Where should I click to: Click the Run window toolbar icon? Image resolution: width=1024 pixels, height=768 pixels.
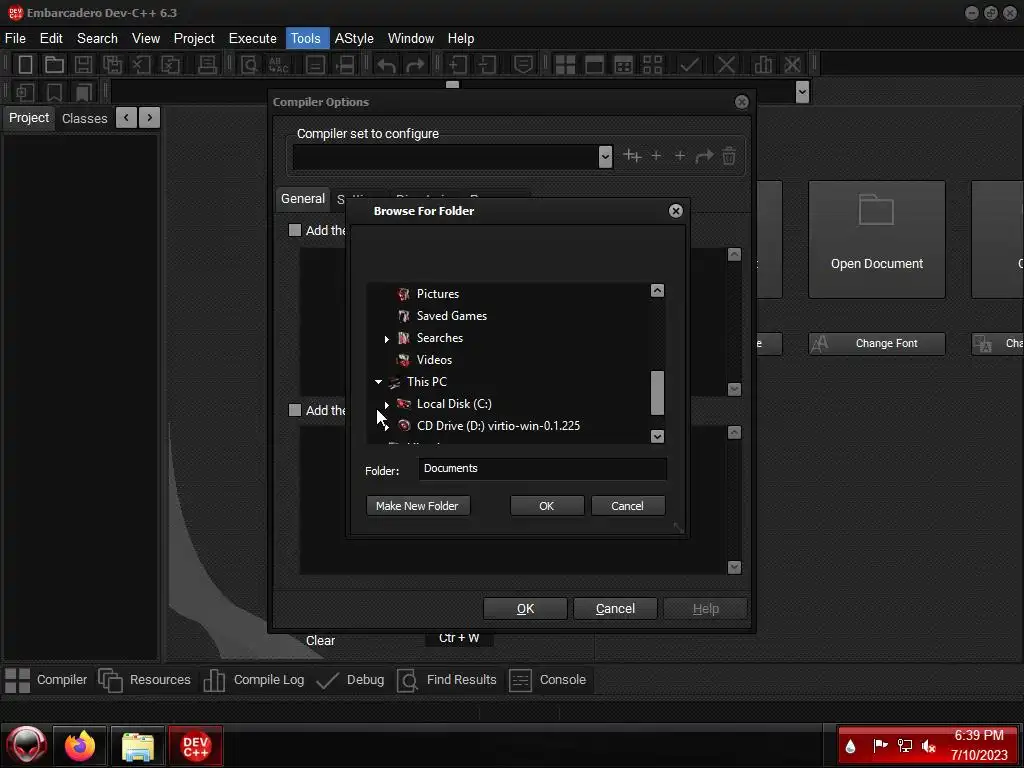pyautogui.click(x=594, y=65)
